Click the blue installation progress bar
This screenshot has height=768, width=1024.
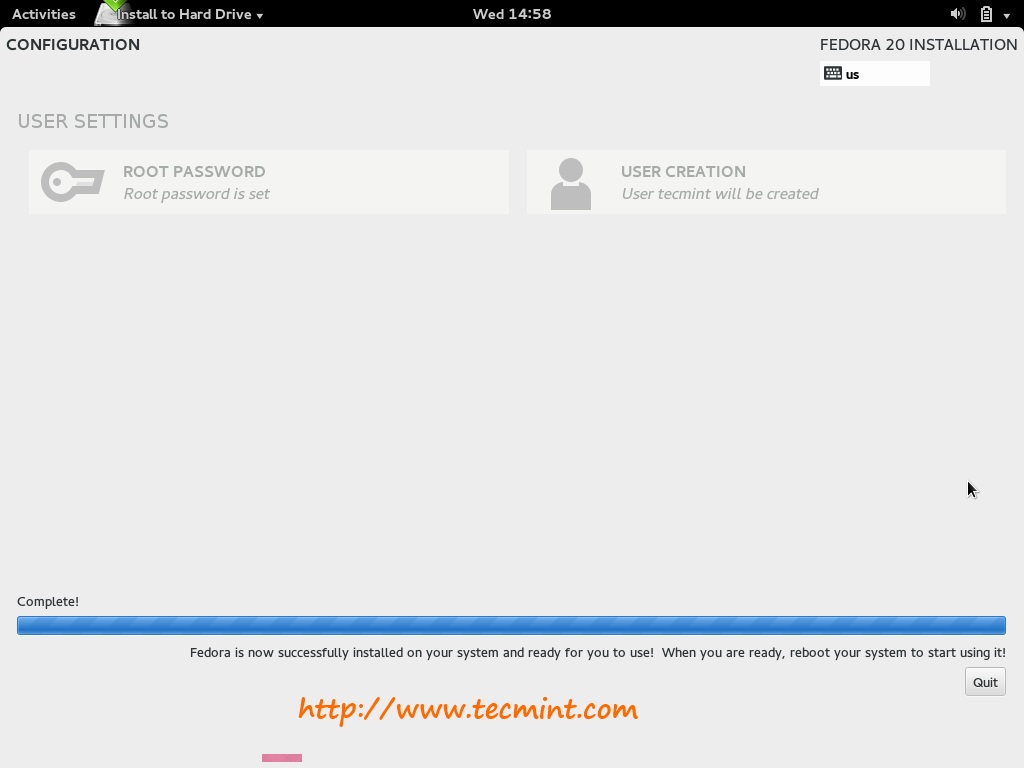tap(511, 625)
